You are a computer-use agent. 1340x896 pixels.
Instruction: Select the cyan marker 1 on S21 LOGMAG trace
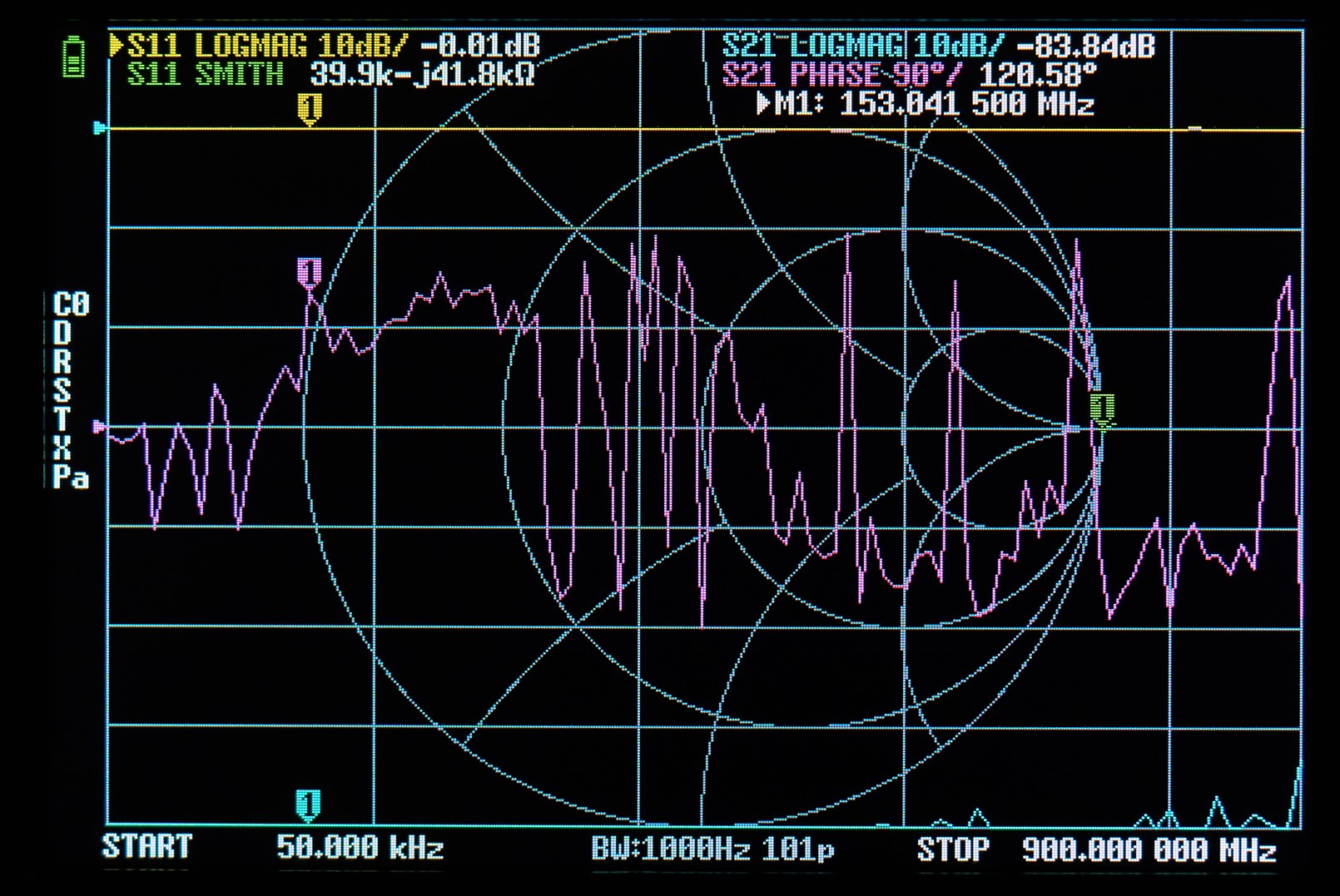(308, 805)
